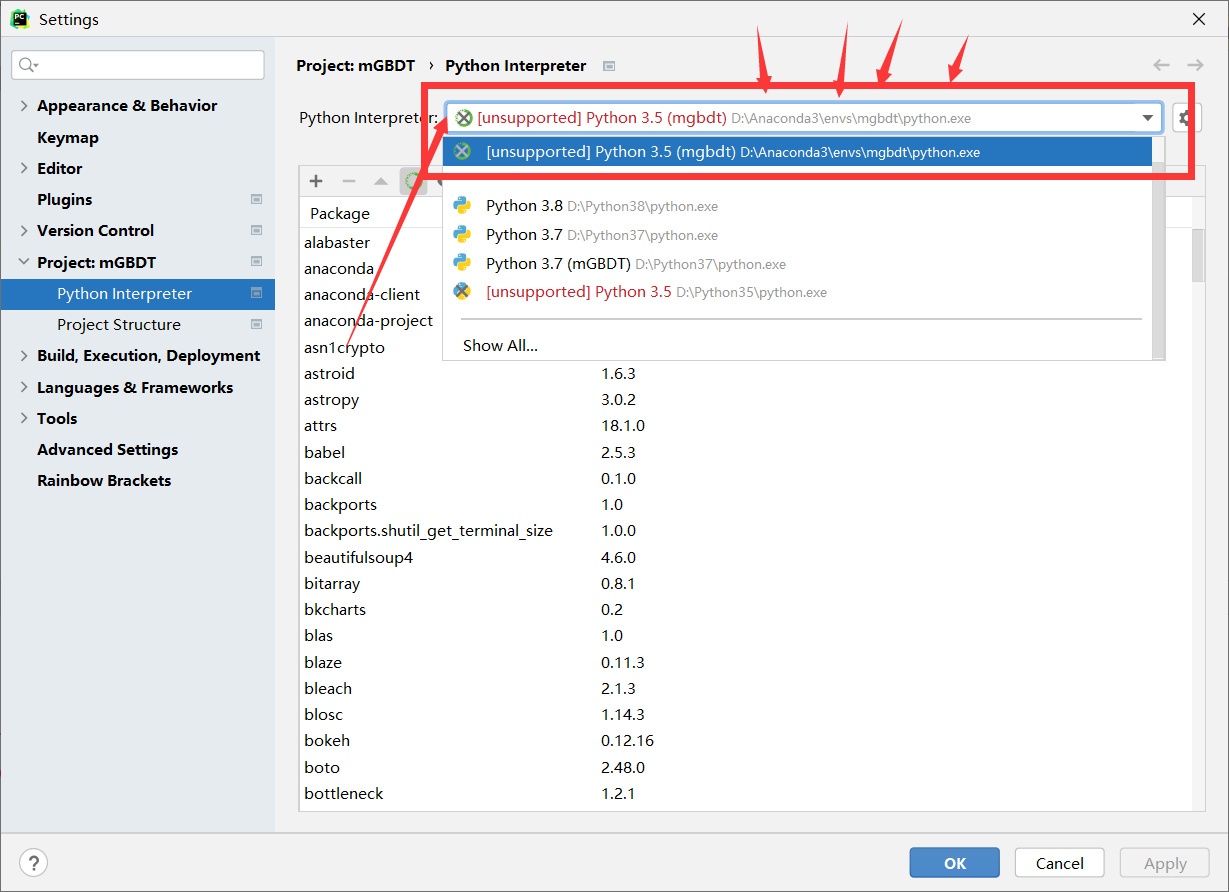
Task: Open Project Structure settings page
Action: pos(119,324)
